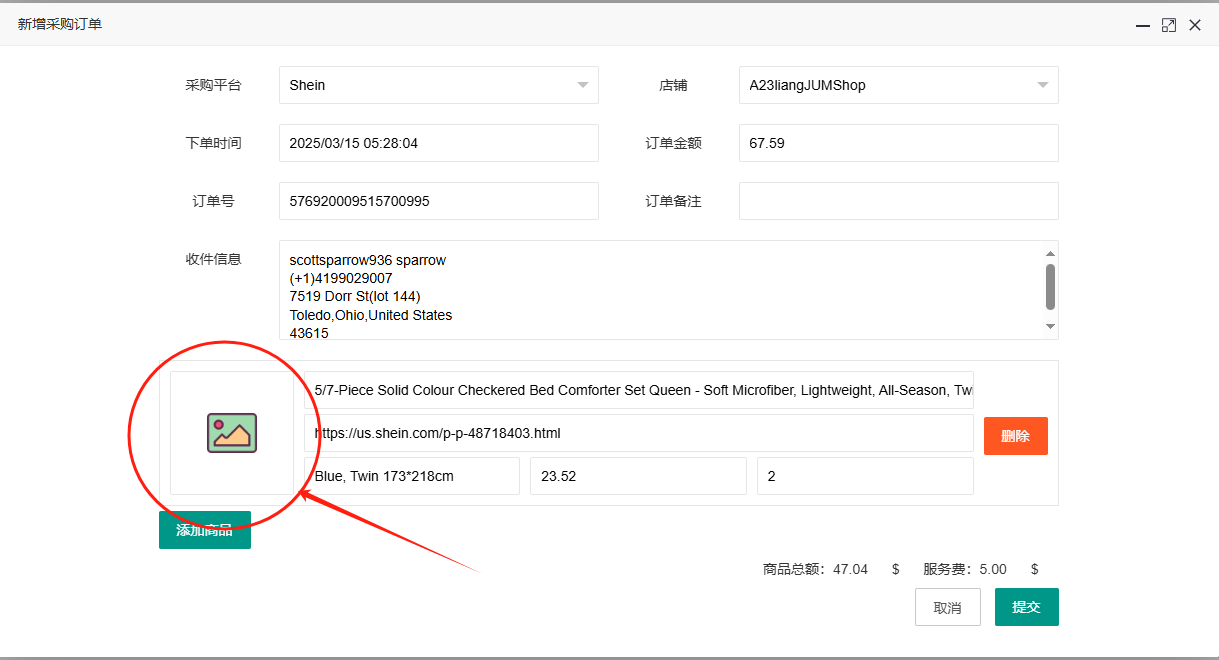Maximize the purchase order dialog window
Viewport: 1219px width, 660px height.
[x=1168, y=26]
